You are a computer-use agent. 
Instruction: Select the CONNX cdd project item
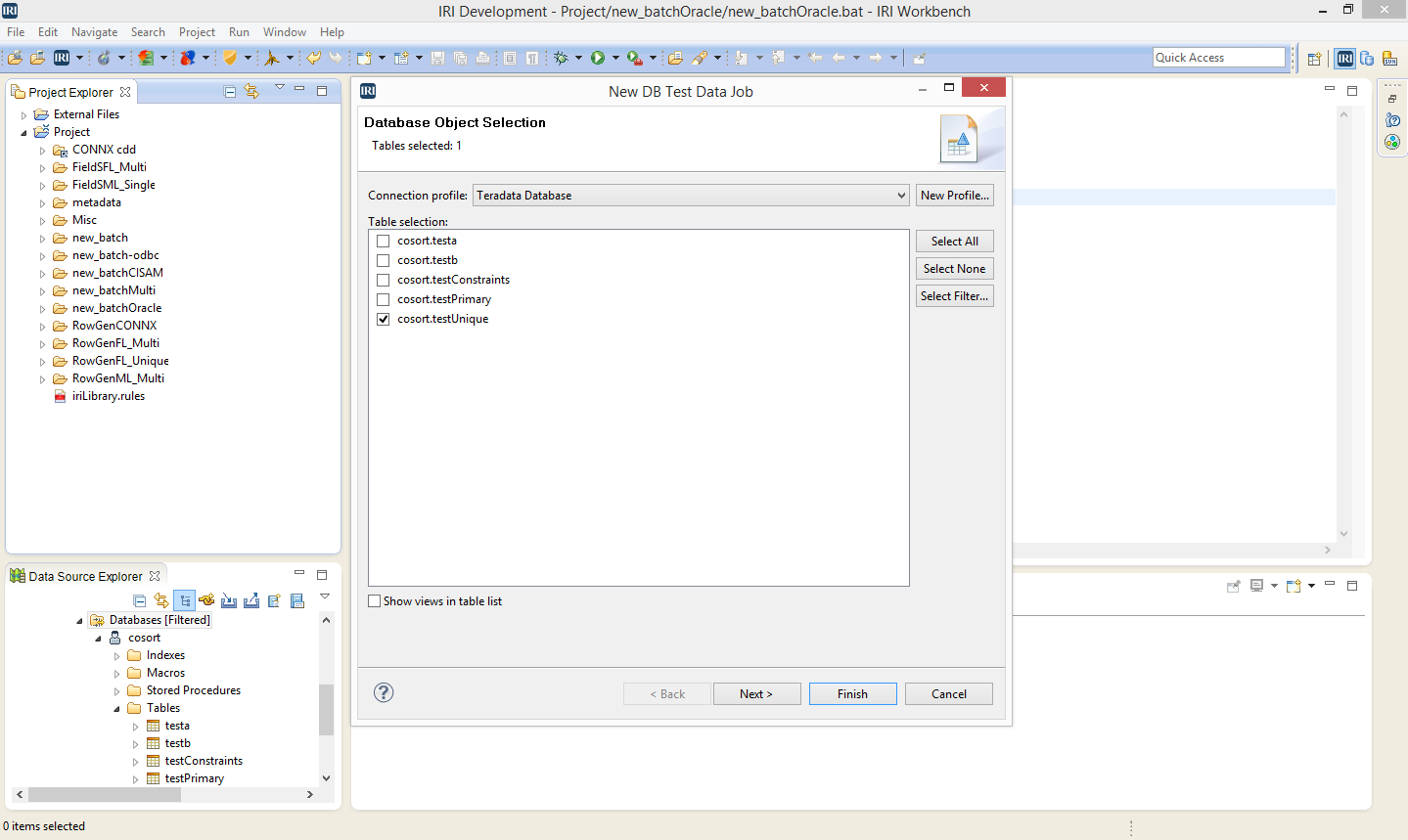(x=104, y=150)
